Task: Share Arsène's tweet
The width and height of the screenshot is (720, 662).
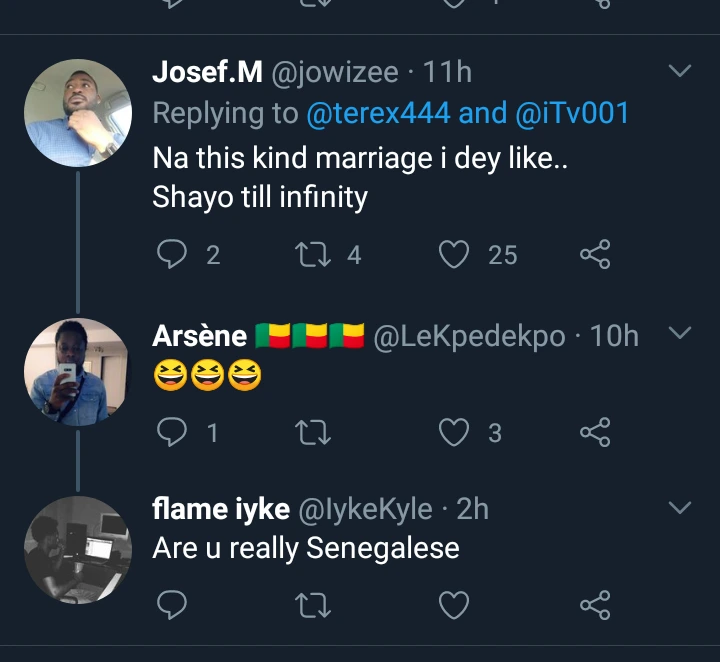Action: coord(595,432)
